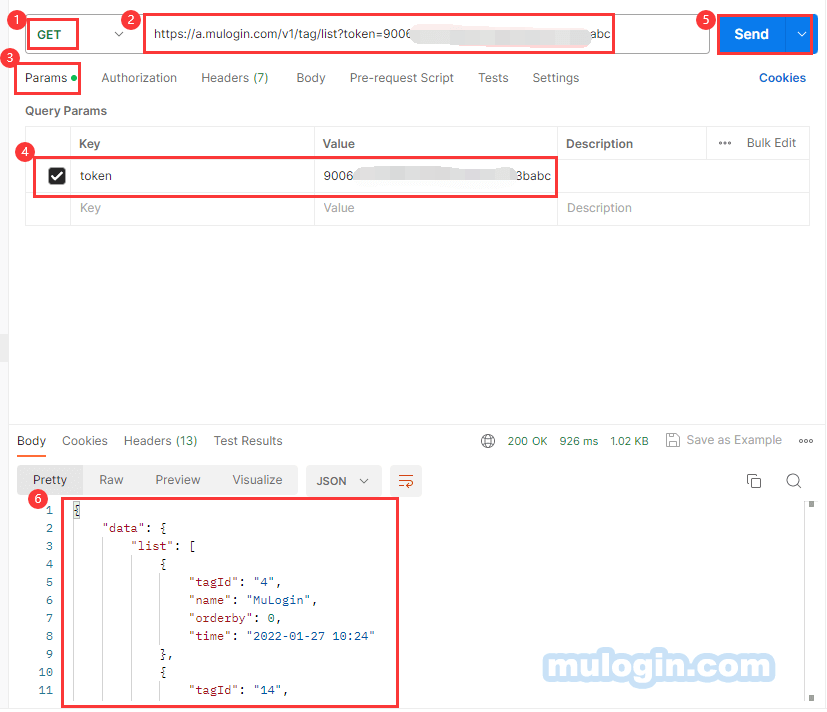Click the response scrollbar down arrow

[x=812, y=698]
